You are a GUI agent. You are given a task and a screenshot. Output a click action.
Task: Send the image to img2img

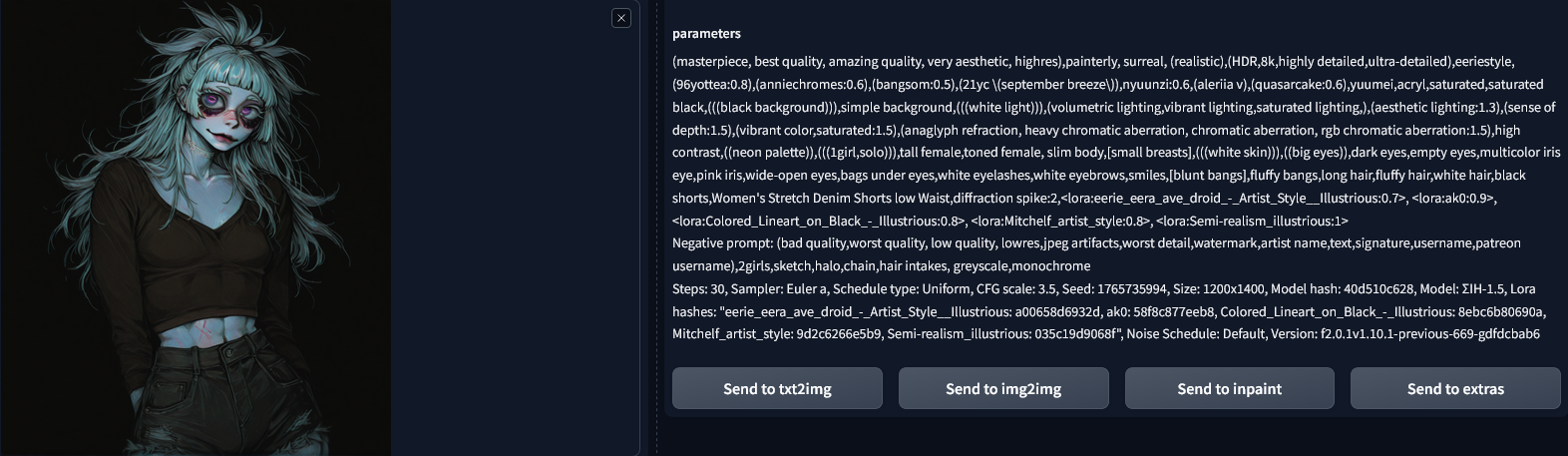1003,389
